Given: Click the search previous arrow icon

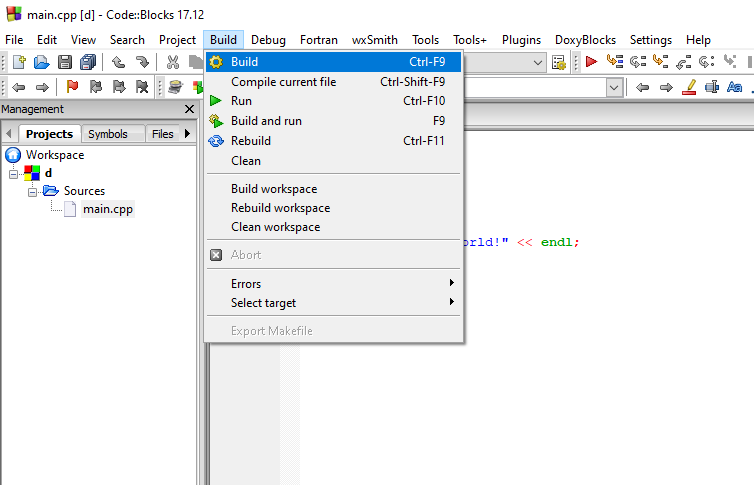Looking at the screenshot, I should tap(642, 87).
